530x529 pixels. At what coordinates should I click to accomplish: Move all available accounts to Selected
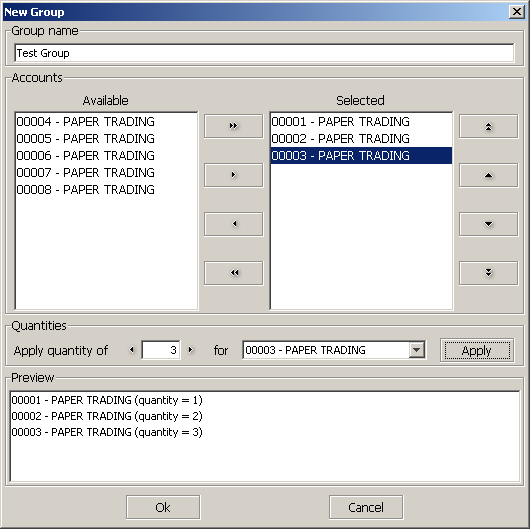pyautogui.click(x=233, y=126)
